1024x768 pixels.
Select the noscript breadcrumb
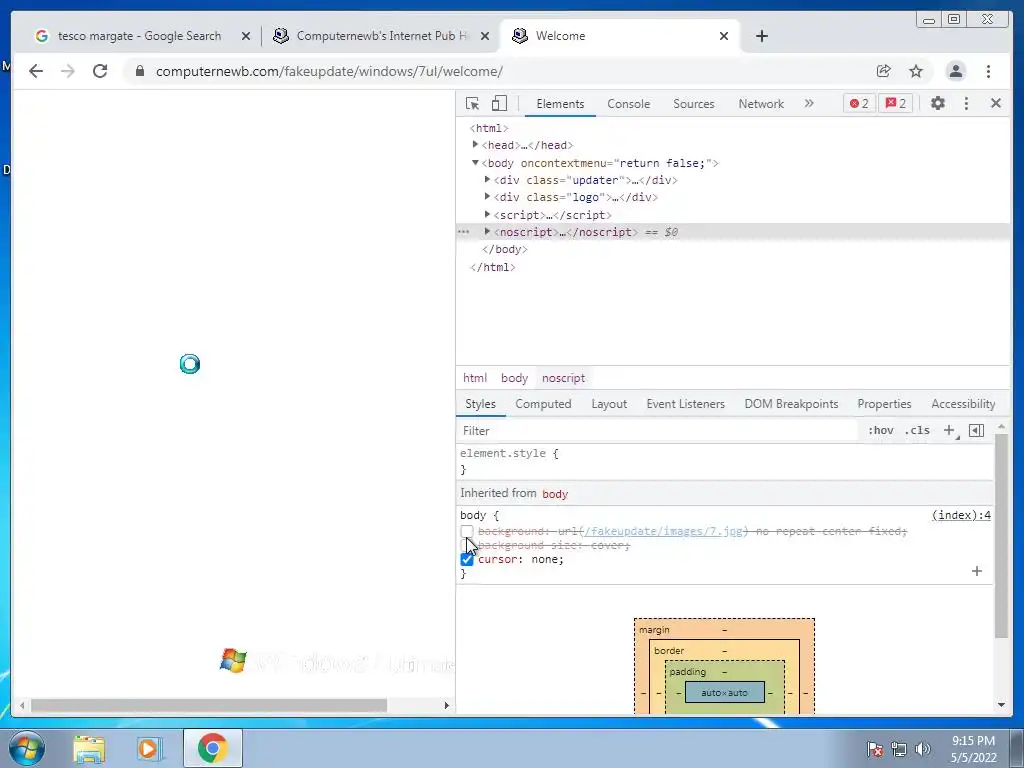(x=563, y=378)
